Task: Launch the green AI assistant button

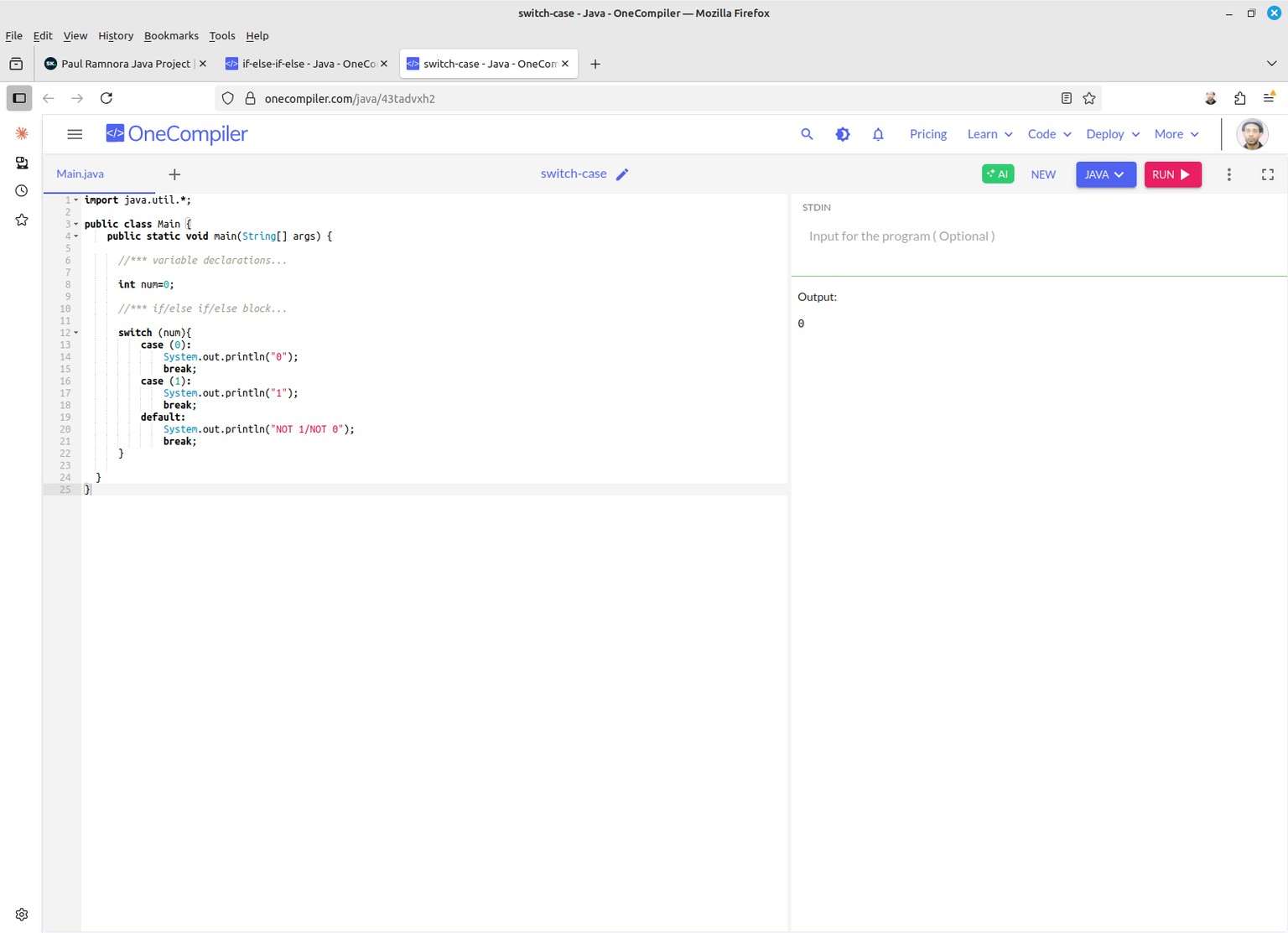Action: point(998,174)
